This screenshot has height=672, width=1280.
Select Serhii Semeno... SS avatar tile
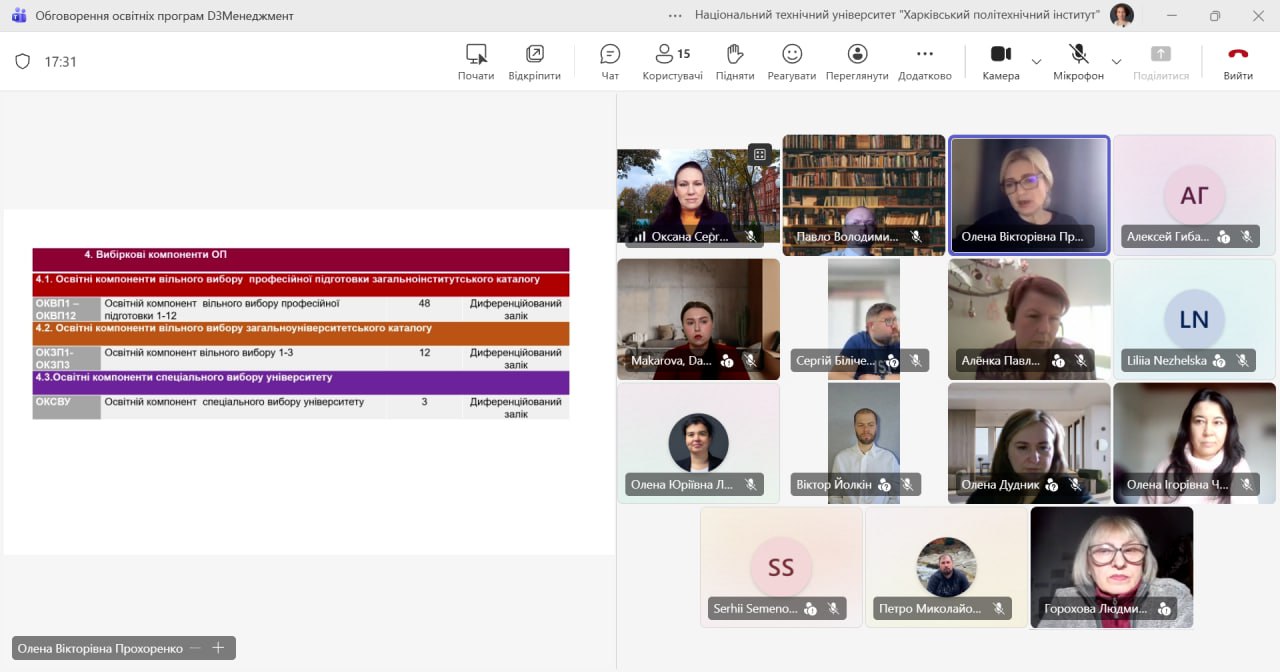click(x=781, y=567)
